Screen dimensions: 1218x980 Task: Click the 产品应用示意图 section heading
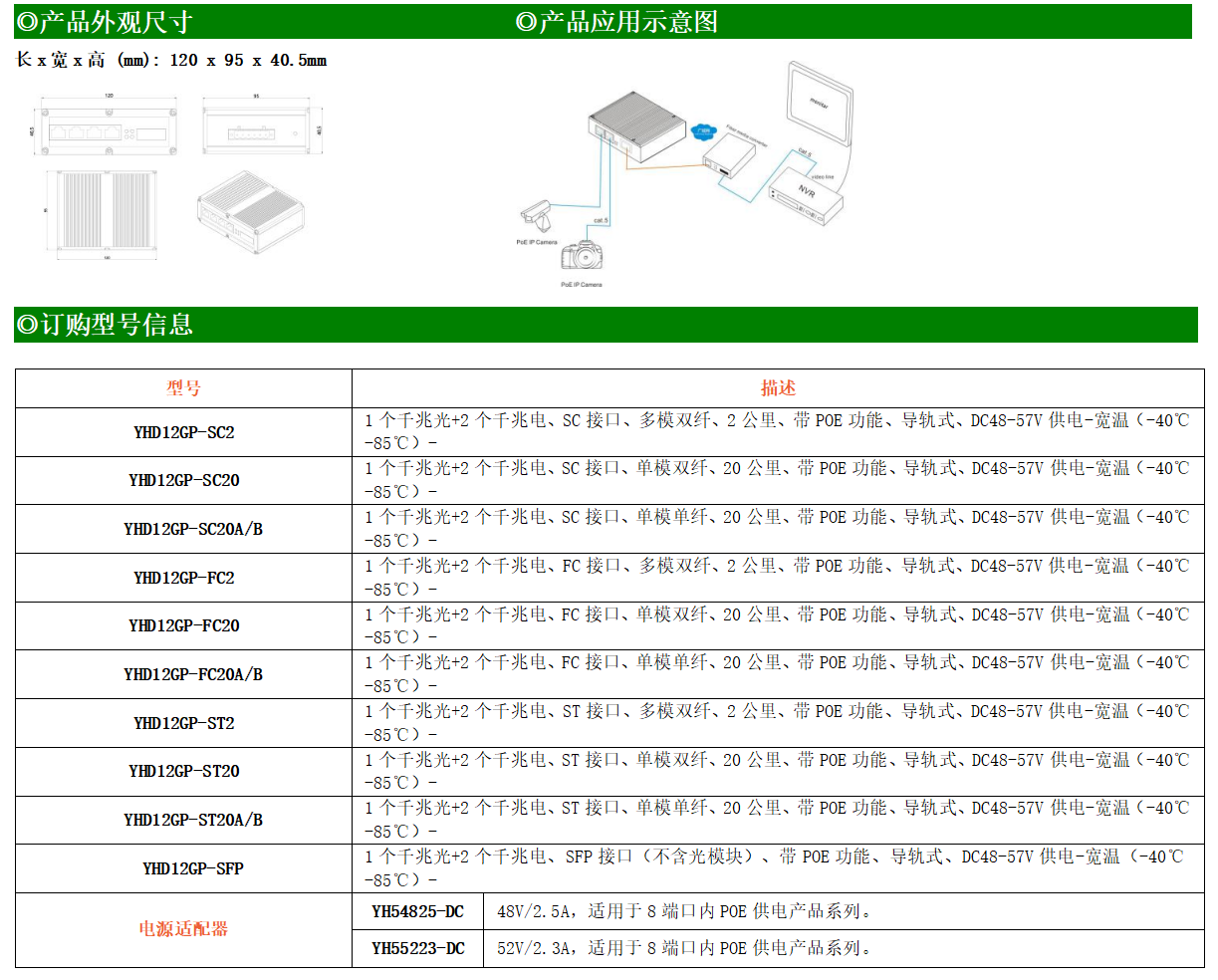click(x=617, y=22)
